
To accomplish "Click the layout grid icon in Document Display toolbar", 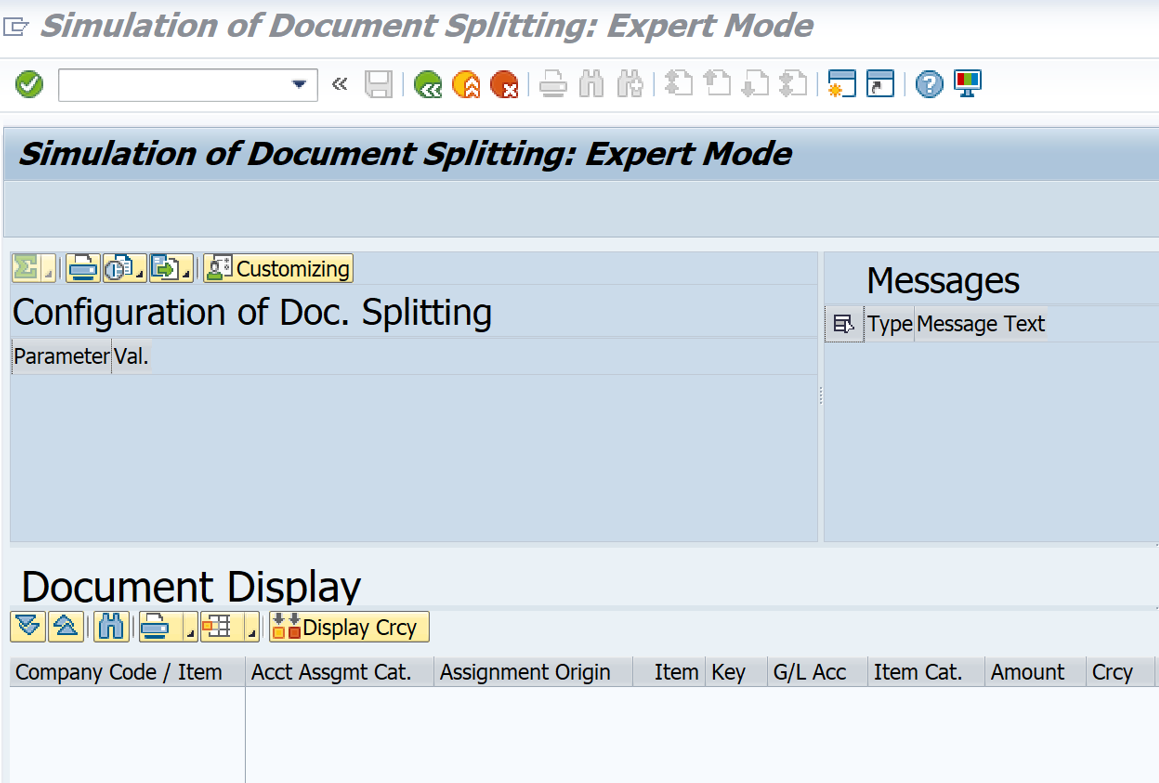I will tap(217, 627).
